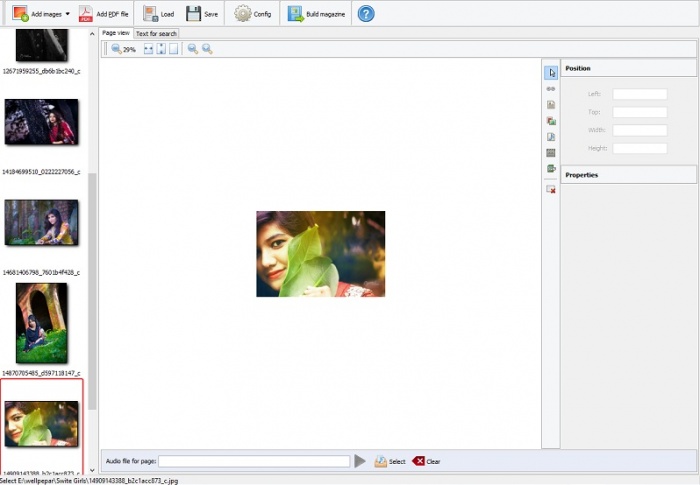Select thumbnail 14184699510_0222227056_c
The height and width of the screenshot is (485, 700).
pyautogui.click(x=41, y=122)
